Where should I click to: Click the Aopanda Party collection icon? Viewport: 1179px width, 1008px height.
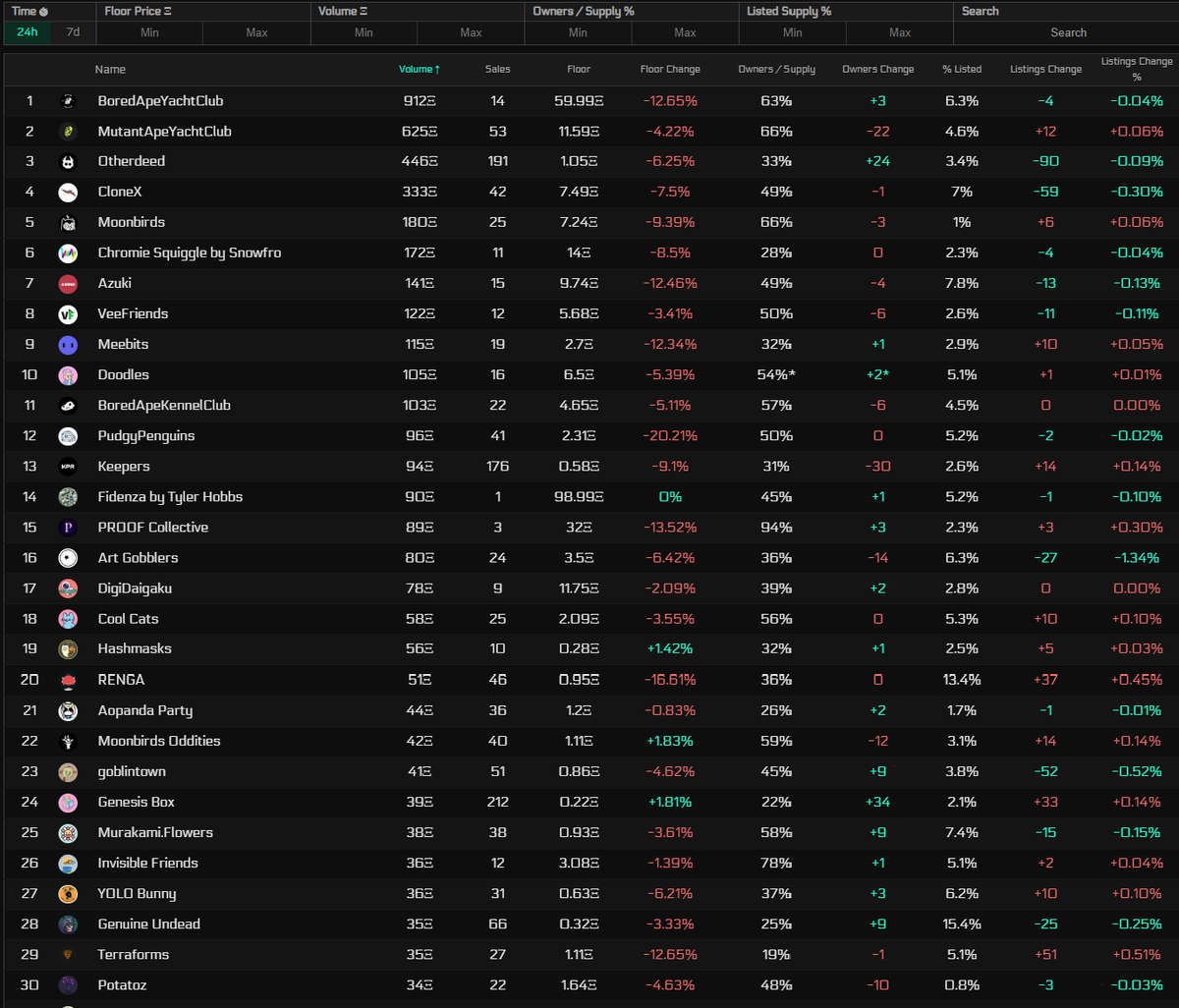(x=68, y=710)
